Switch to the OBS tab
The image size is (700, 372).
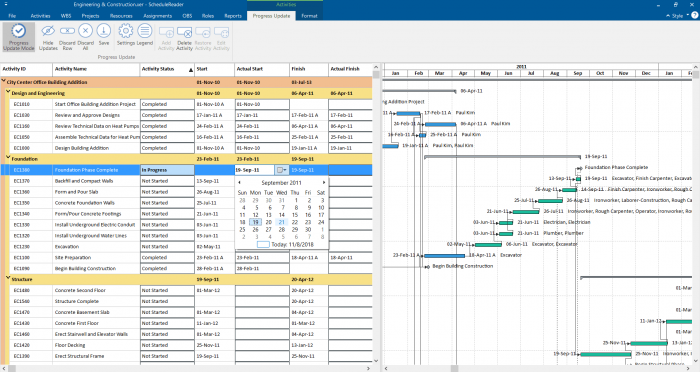point(187,16)
